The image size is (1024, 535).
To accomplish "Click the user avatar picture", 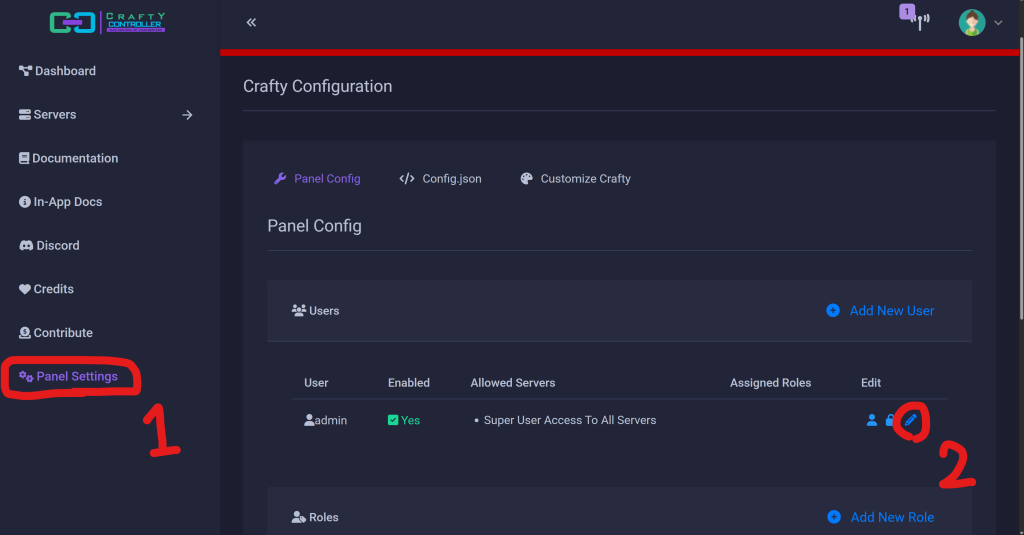I will point(971,22).
